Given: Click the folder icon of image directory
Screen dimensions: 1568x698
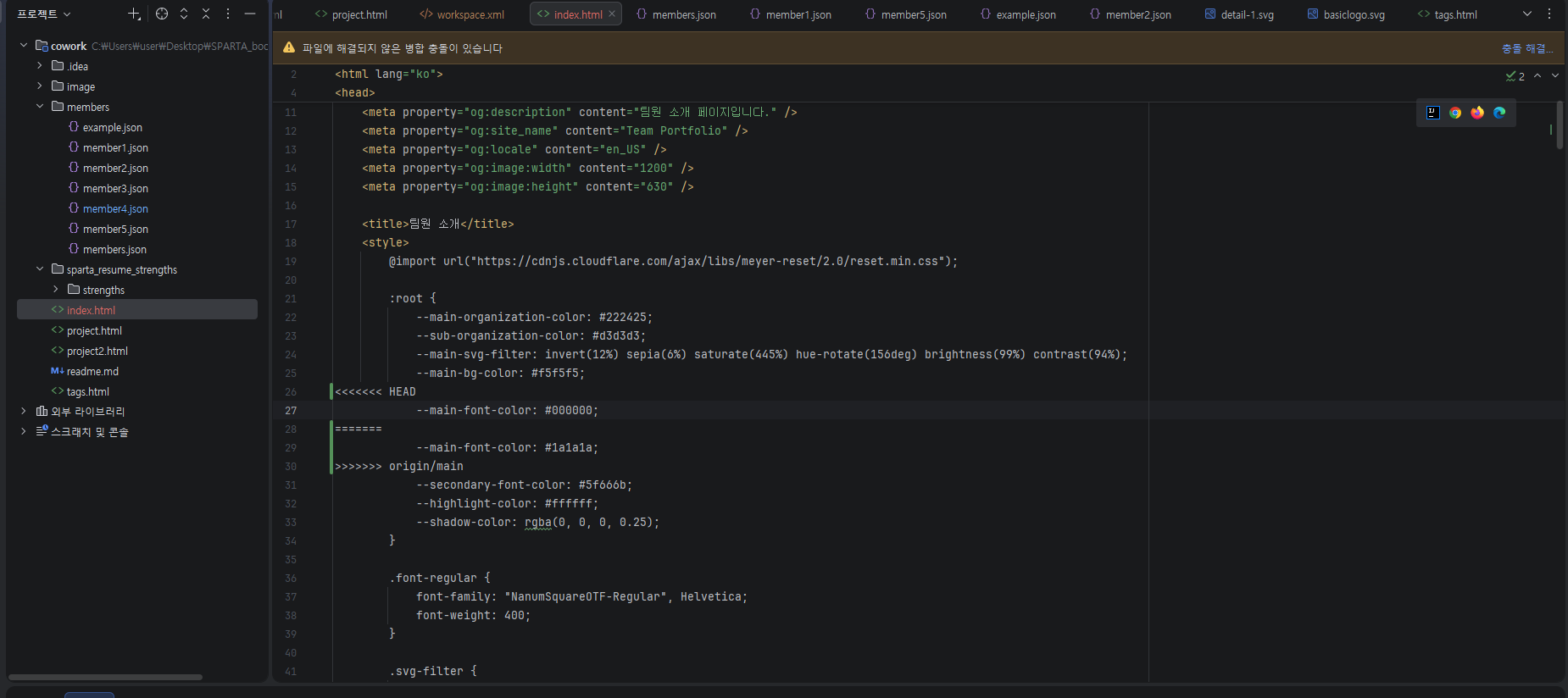Looking at the screenshot, I should (x=58, y=86).
